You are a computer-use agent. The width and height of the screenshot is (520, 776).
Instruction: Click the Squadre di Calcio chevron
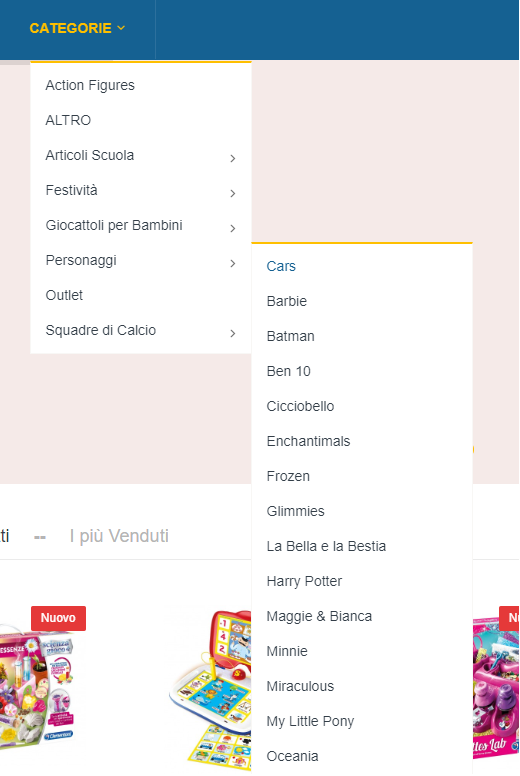point(233,334)
